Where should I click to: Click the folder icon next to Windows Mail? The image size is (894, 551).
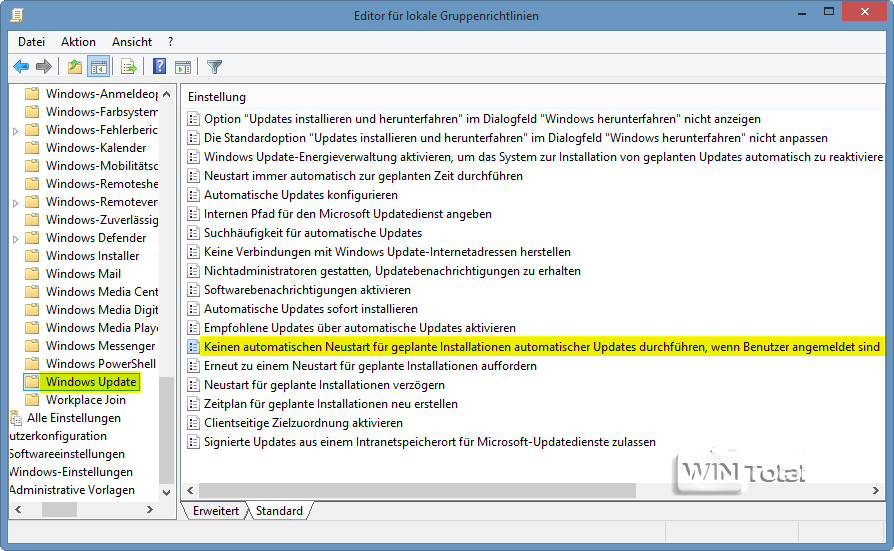[32, 274]
